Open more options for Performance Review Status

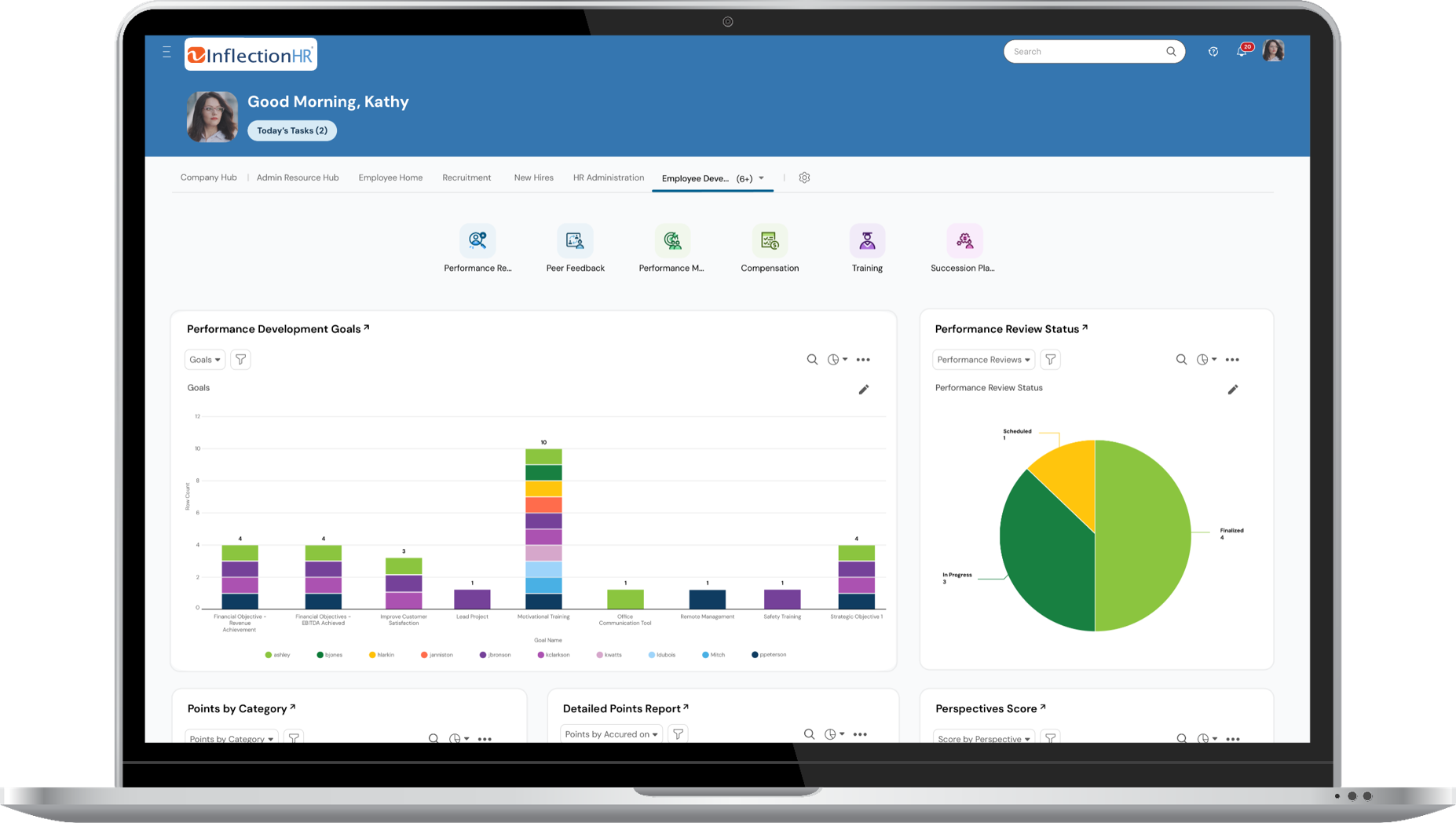[x=1232, y=360]
